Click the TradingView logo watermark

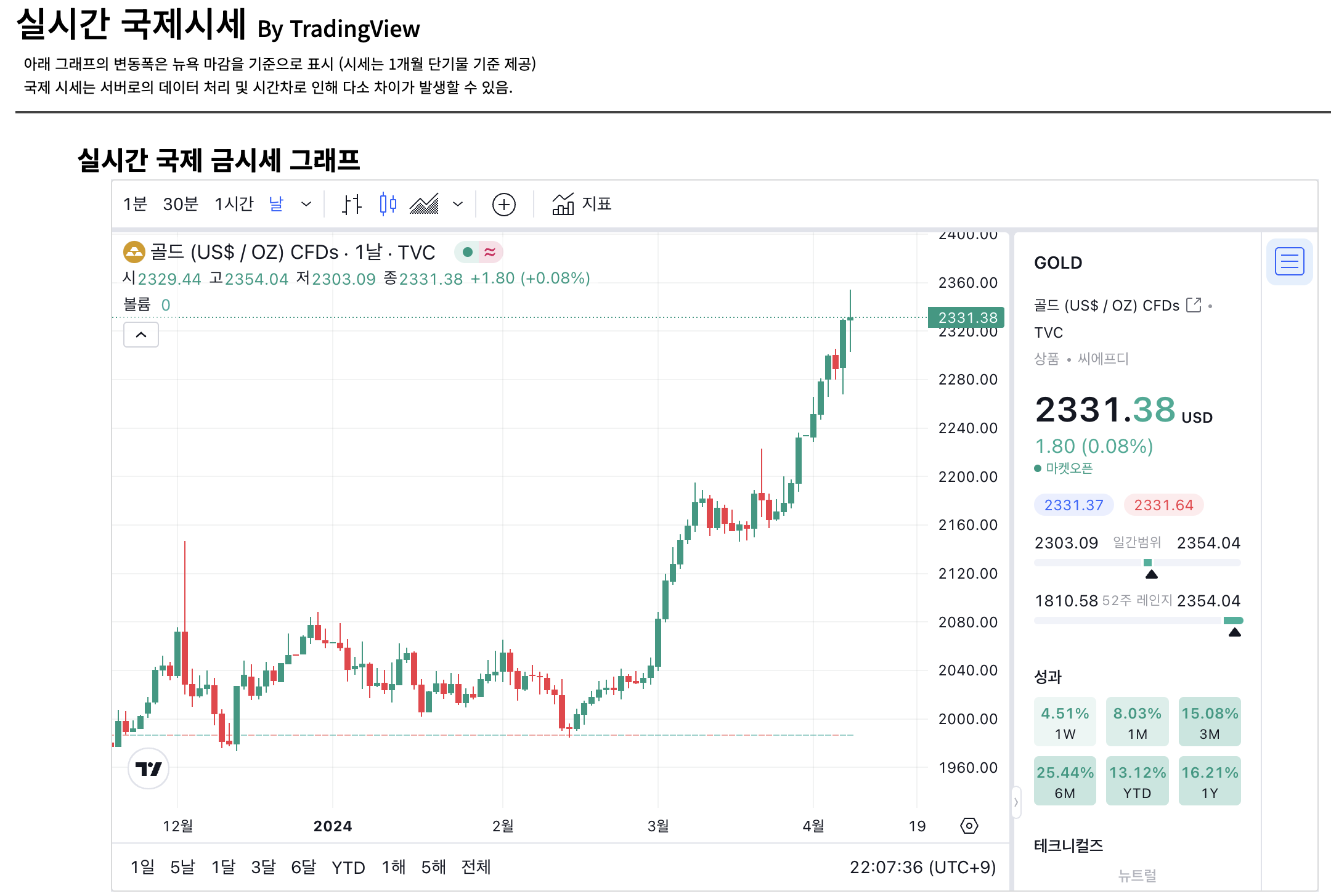point(149,768)
